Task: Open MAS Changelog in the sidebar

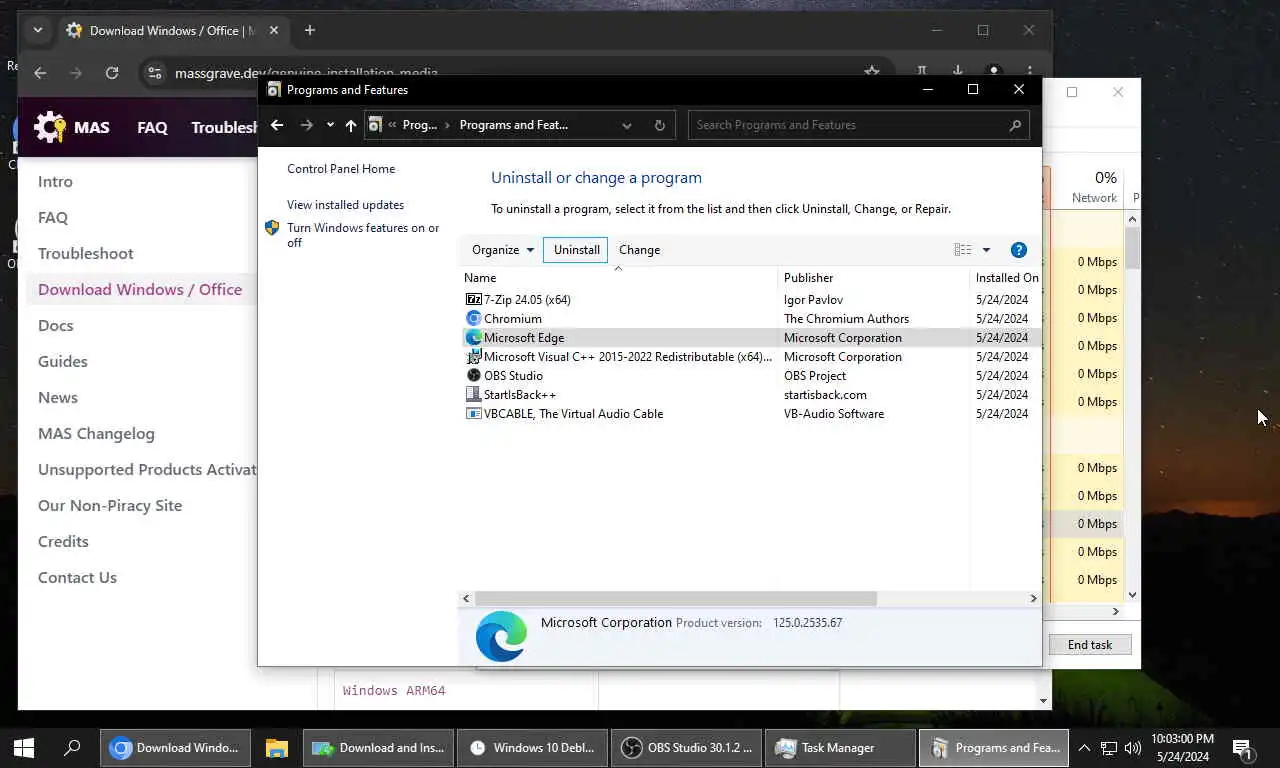Action: [x=96, y=433]
